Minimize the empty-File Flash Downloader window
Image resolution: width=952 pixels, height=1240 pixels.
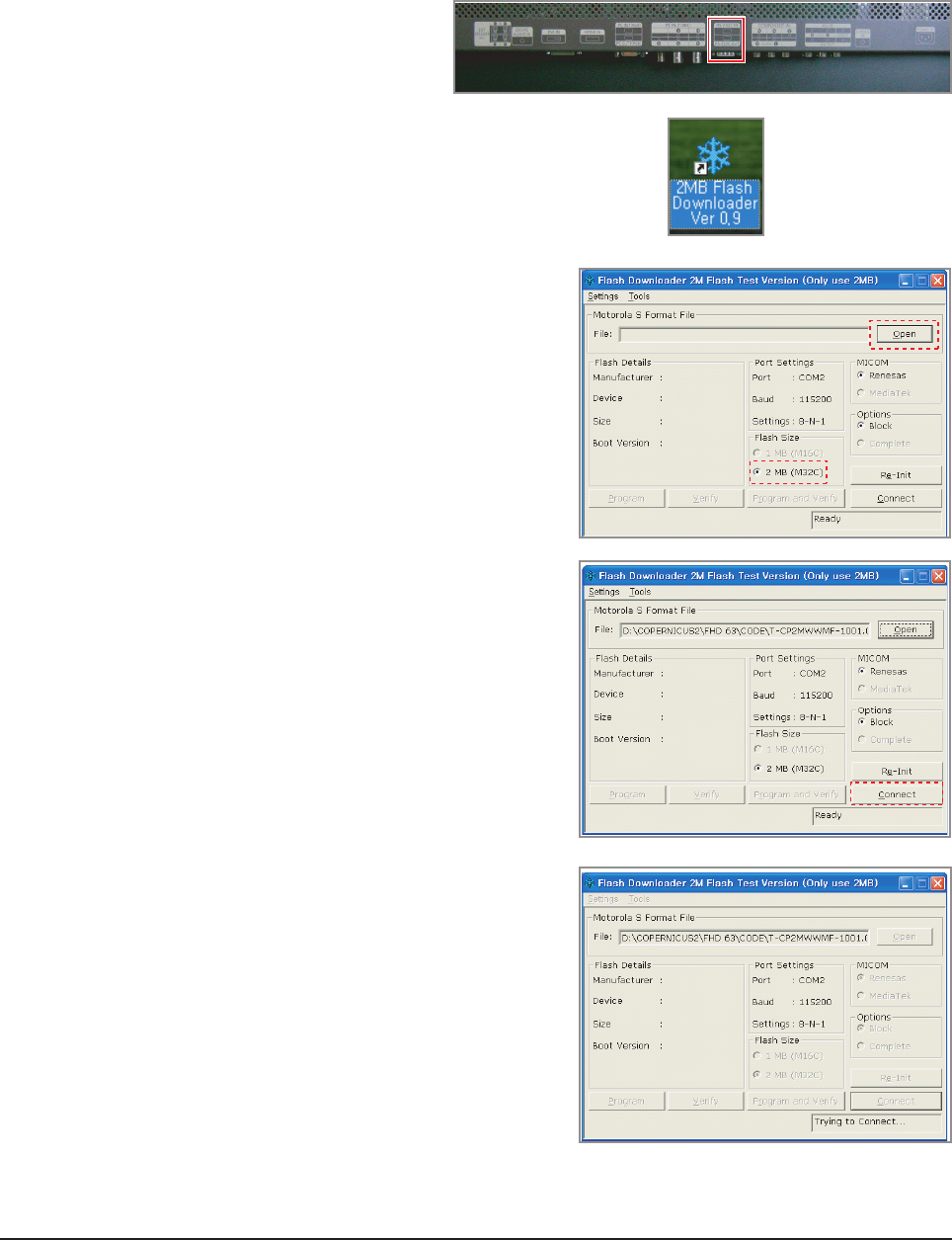coord(906,281)
